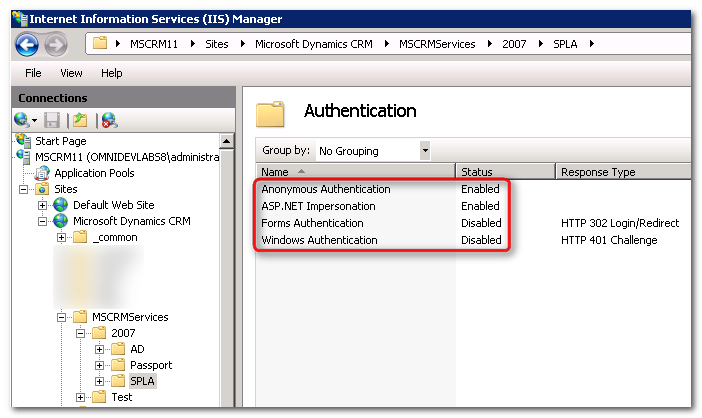The height and width of the screenshot is (418, 702).
Task: Collapse the Microsoft Dynamics CRM node
Action: tap(42, 222)
